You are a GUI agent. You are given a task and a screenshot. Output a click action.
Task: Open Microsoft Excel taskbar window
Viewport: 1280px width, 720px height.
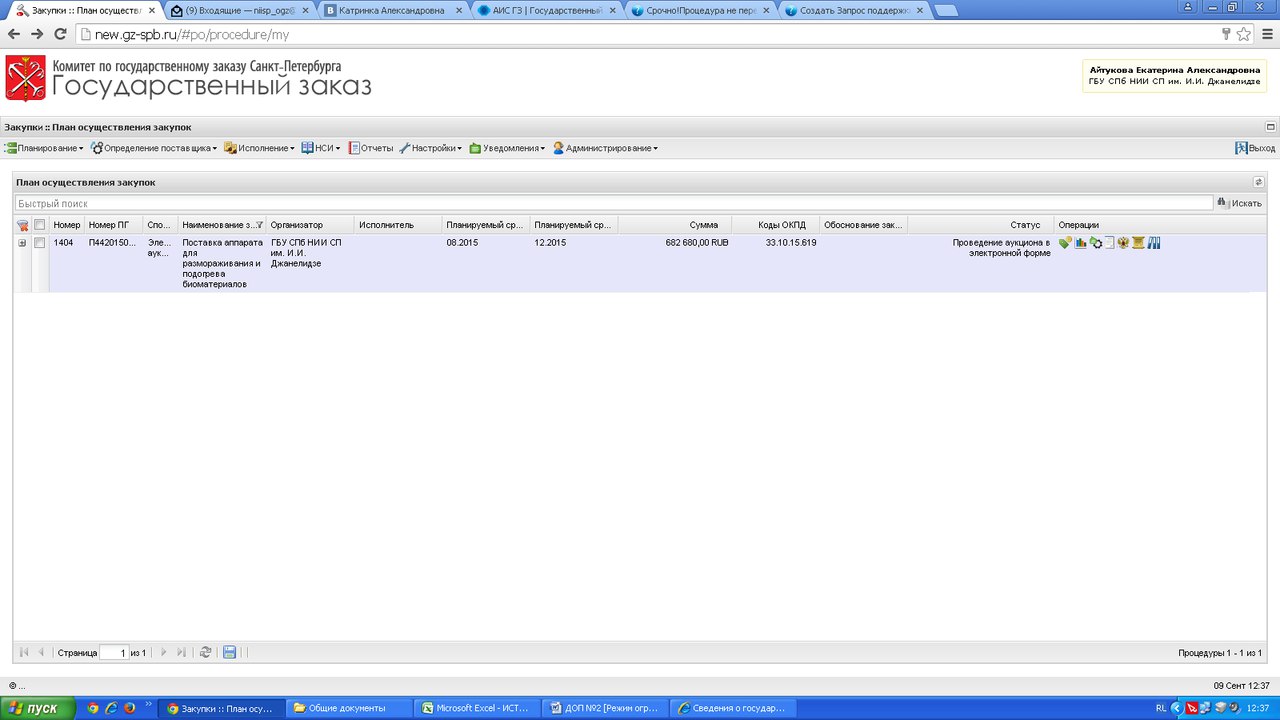coord(477,708)
